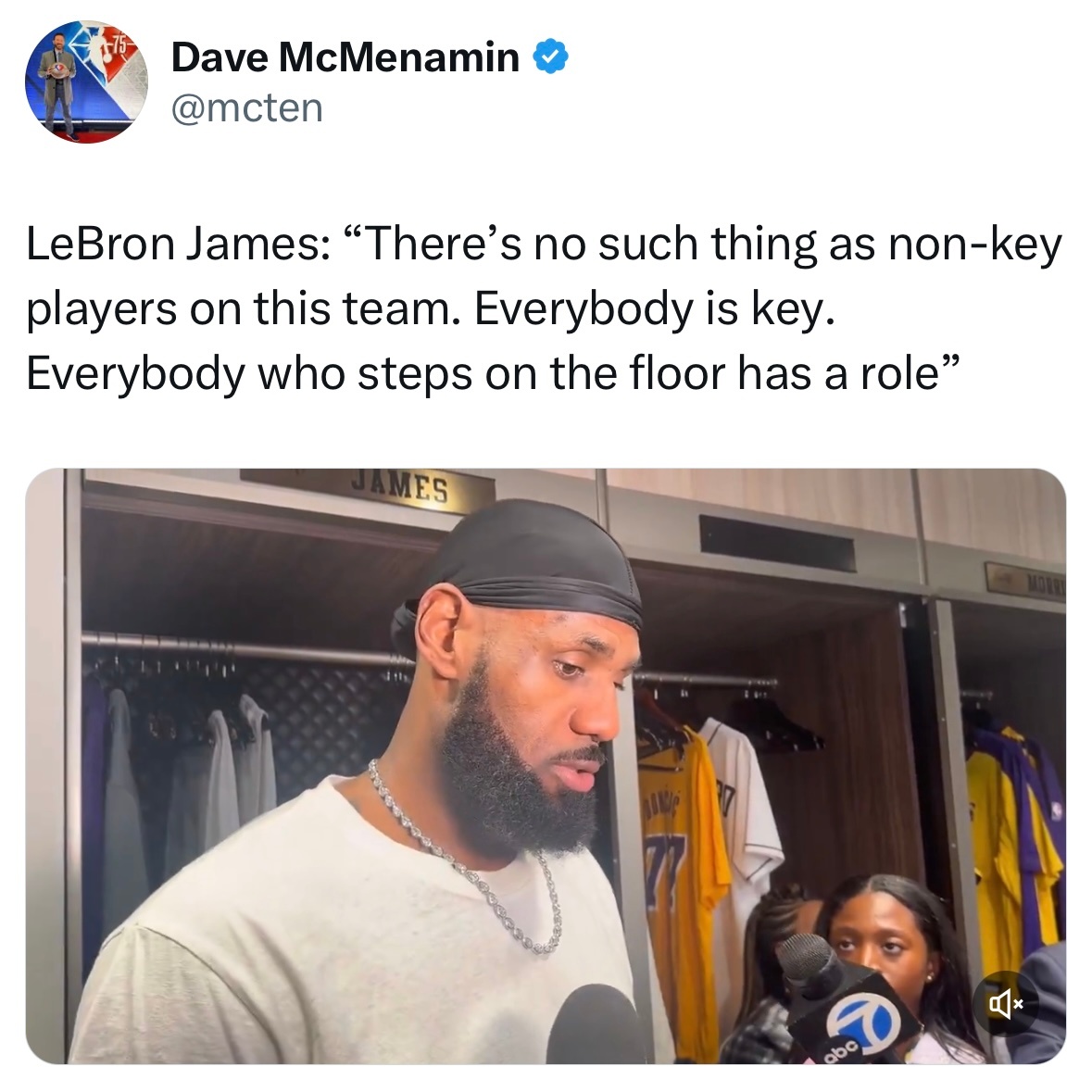Viewport: 1092px width, 1092px height.
Task: Click the purple and yellow jerseys at right
Action: click(x=1014, y=843)
